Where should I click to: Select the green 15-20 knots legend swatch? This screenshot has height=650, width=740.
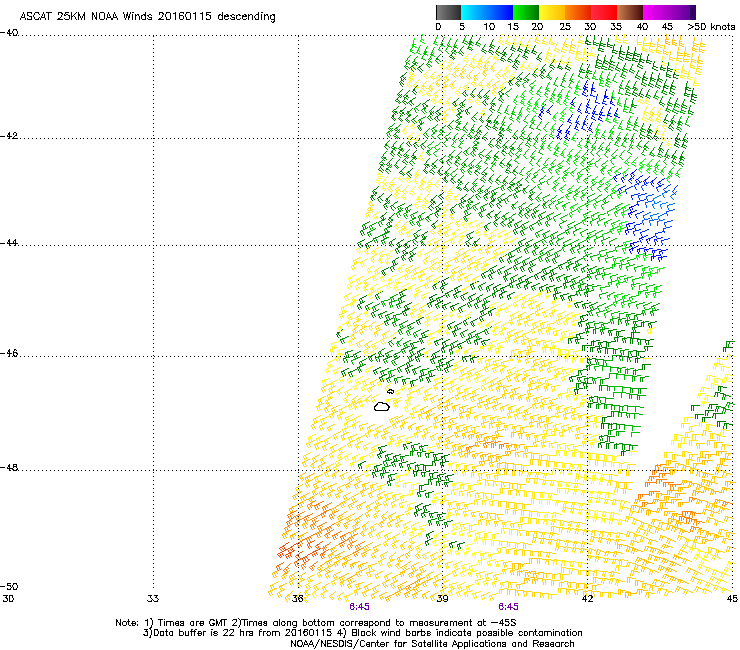click(x=526, y=12)
